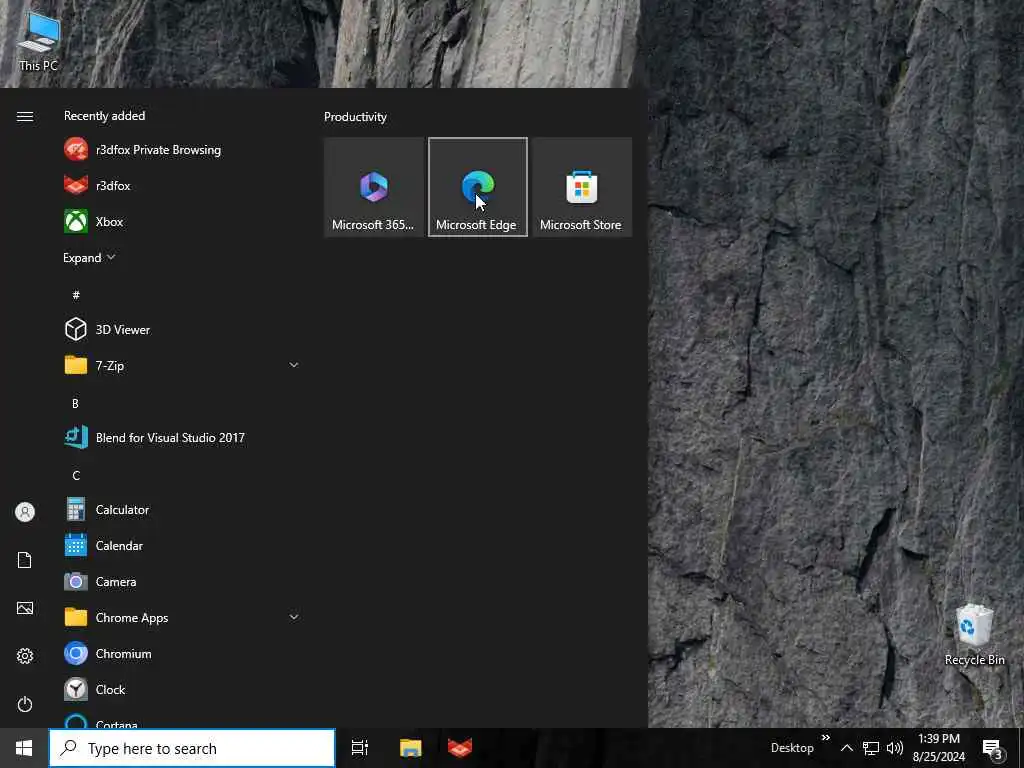Launch r3dfox from the taskbar
This screenshot has width=1024, height=768.
tap(460, 748)
